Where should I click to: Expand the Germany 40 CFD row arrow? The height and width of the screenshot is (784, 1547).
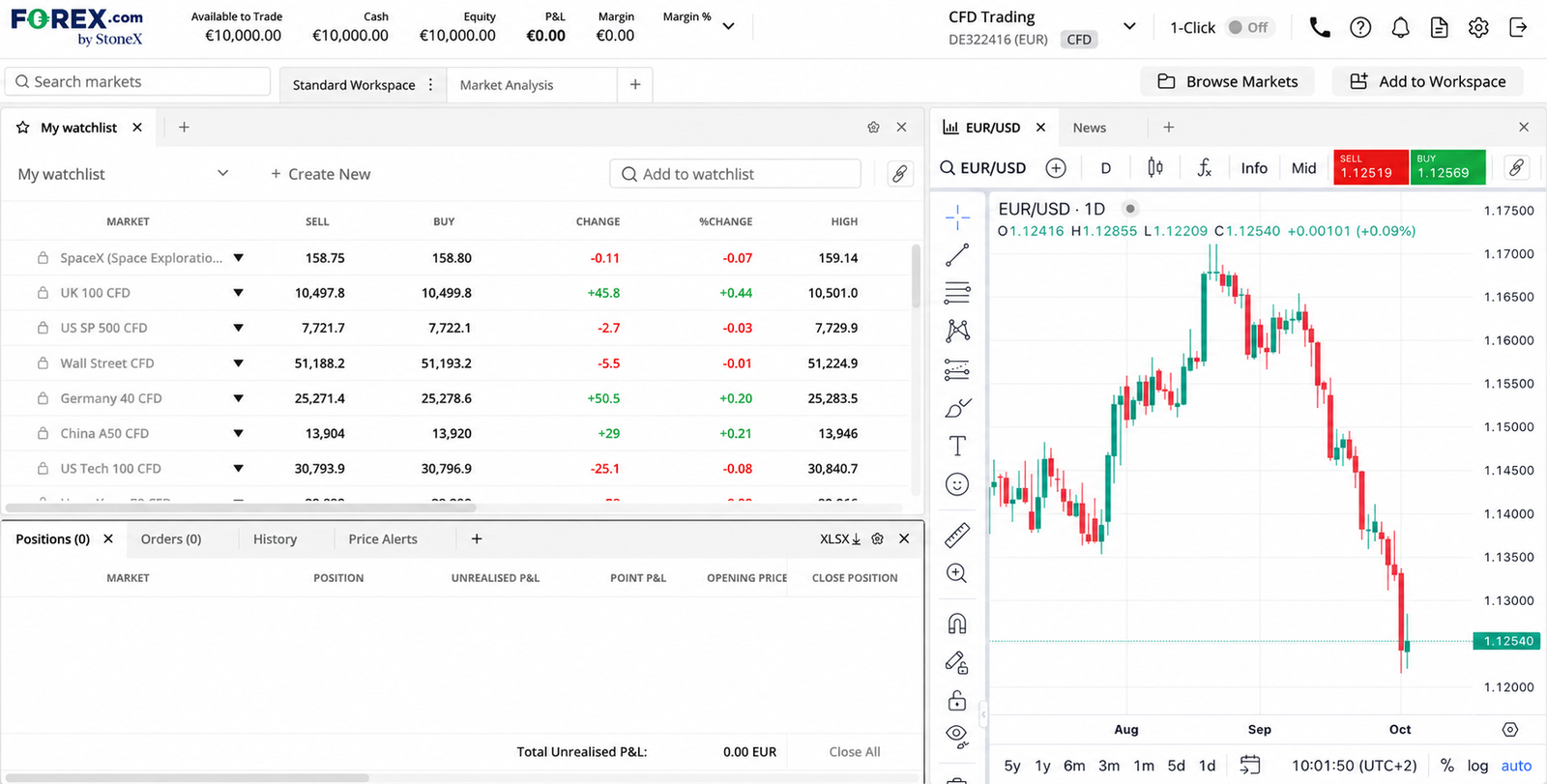tap(238, 398)
